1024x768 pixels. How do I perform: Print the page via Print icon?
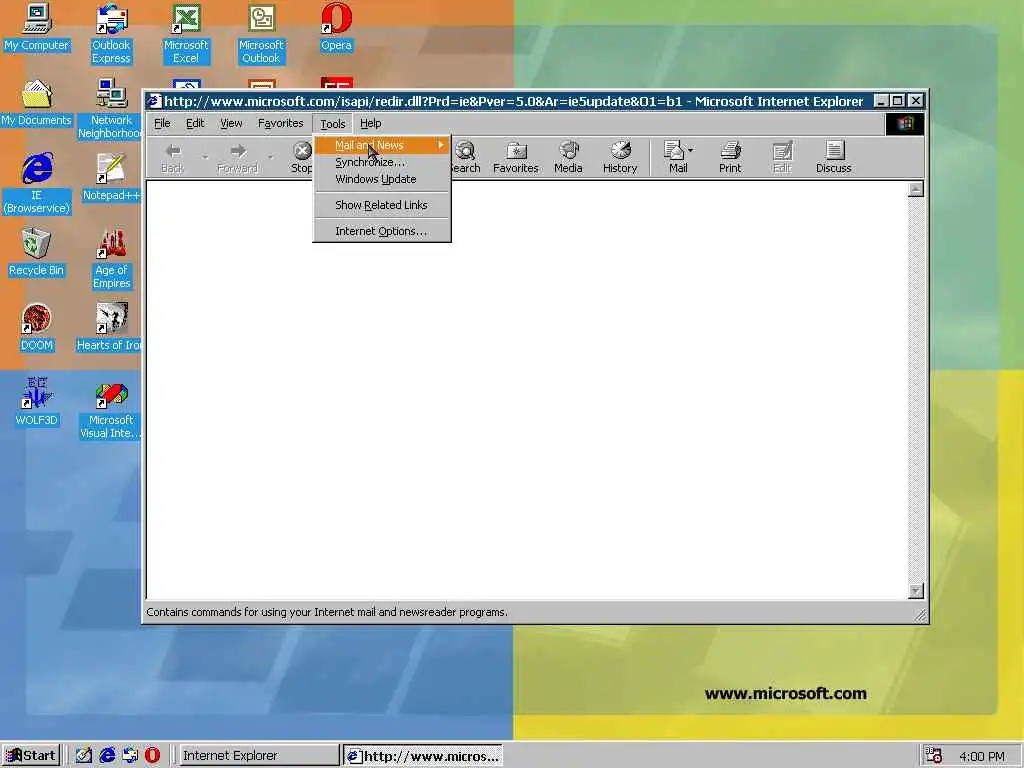pos(730,157)
